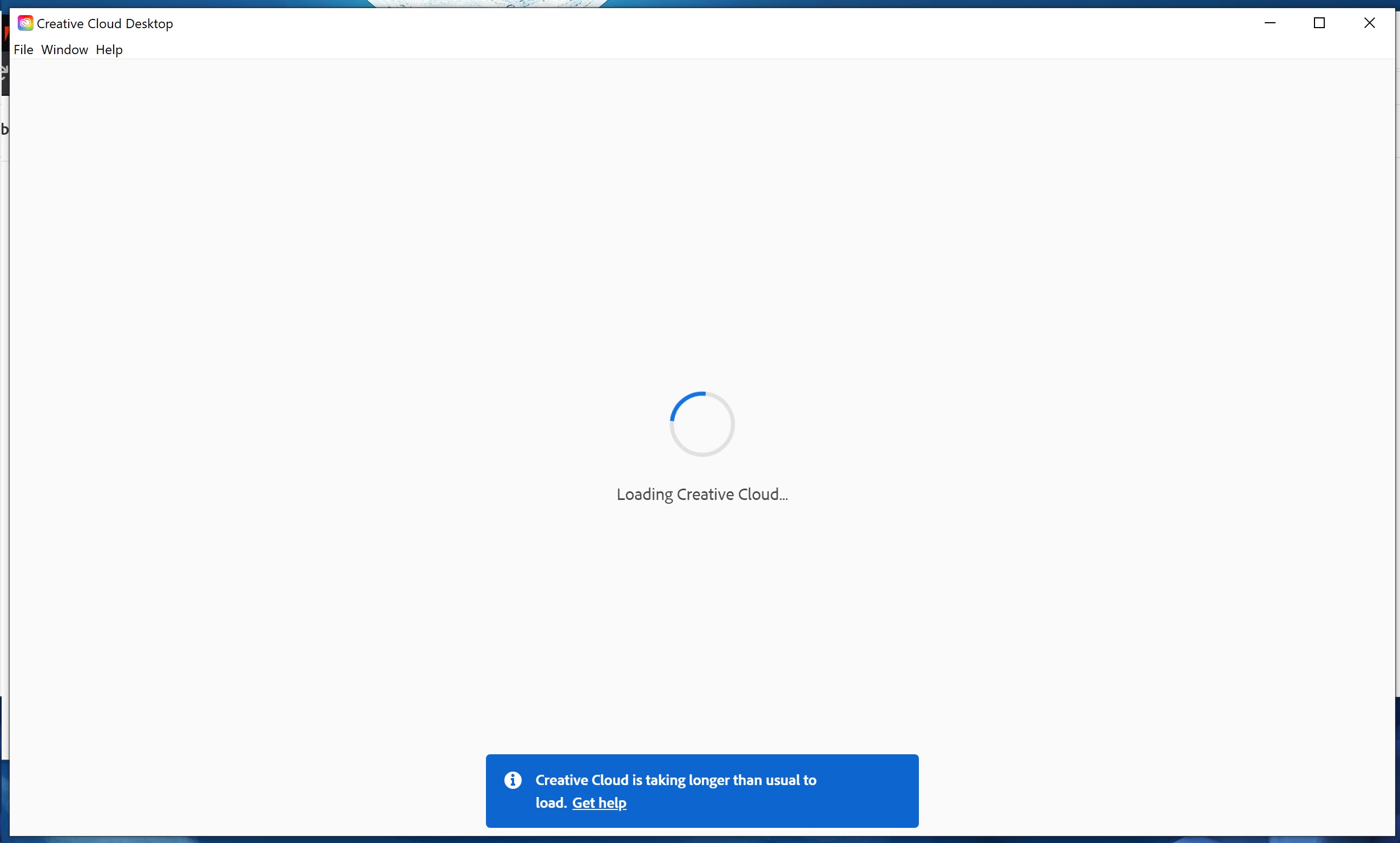The height and width of the screenshot is (843, 1400).
Task: Click the Get help link
Action: (599, 802)
